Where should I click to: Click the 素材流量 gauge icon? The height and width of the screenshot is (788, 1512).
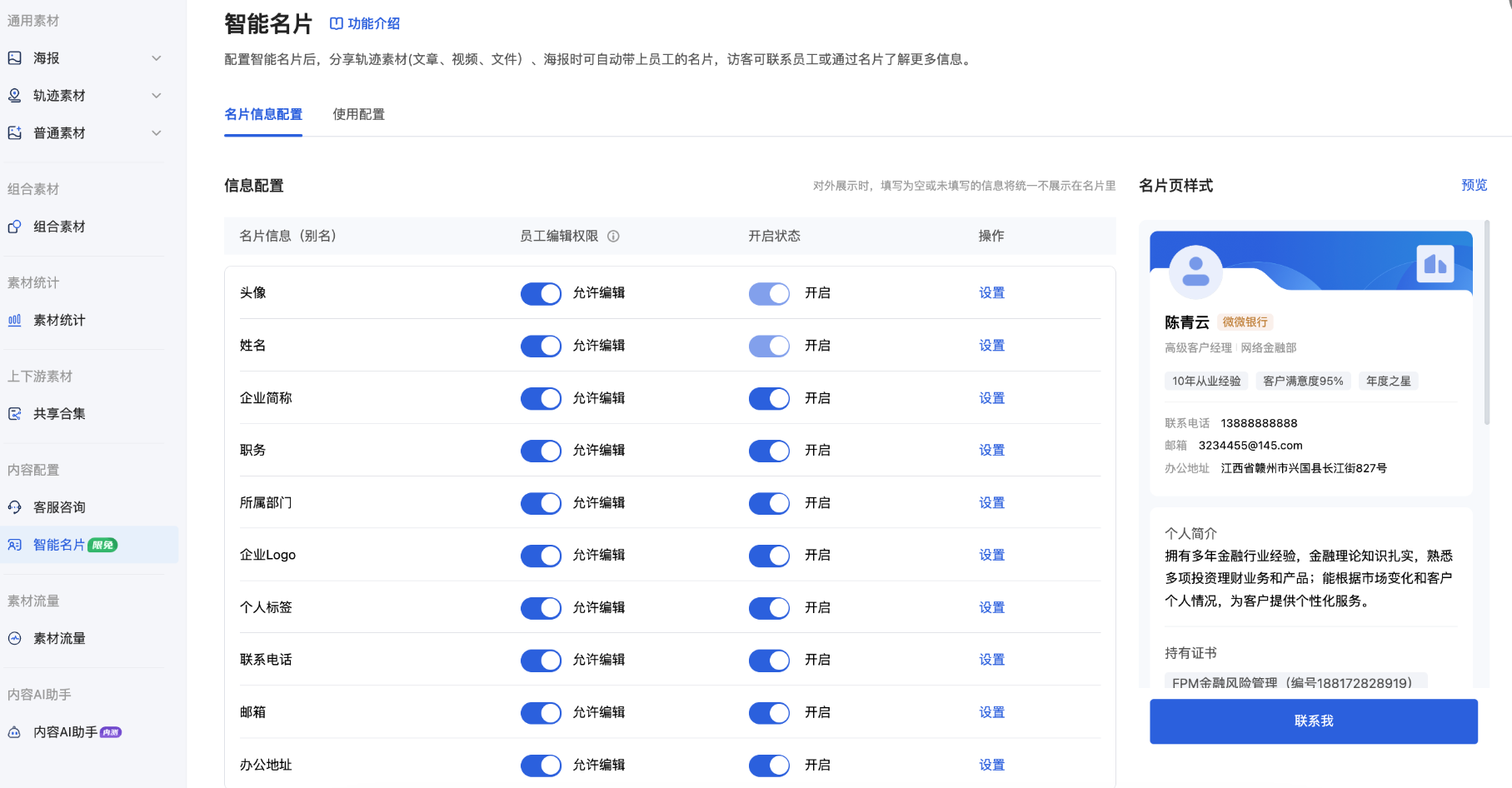coord(15,639)
